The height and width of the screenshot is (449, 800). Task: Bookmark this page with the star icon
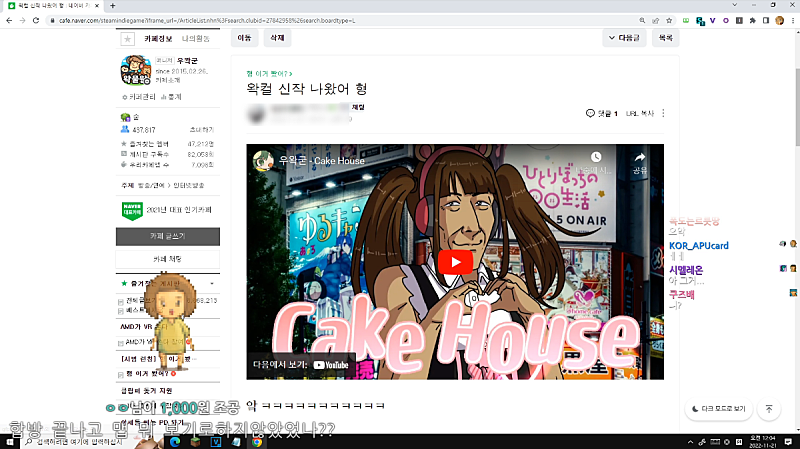pyautogui.click(x=669, y=20)
